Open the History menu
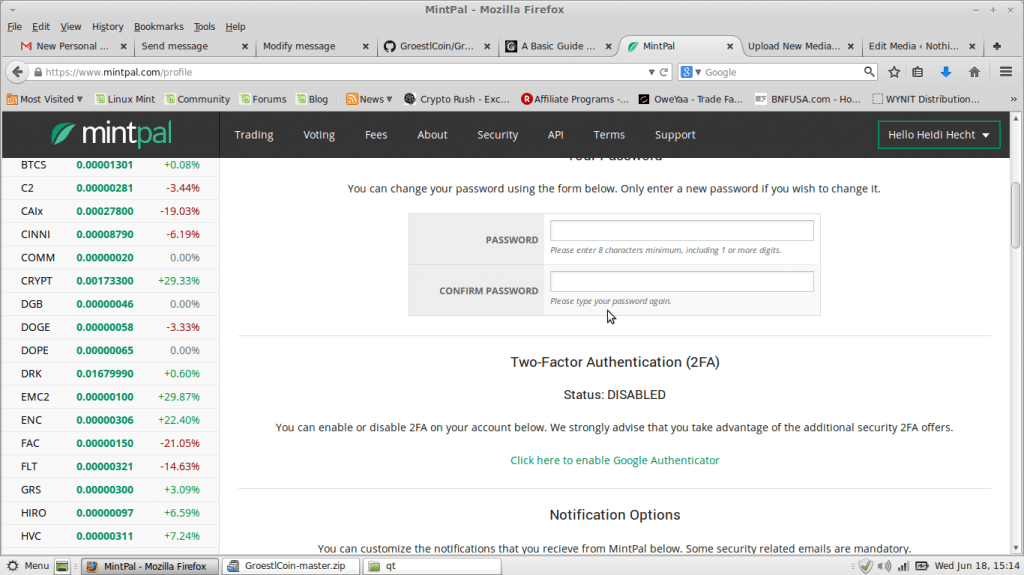Screen dimensions: 1024x575 click(x=107, y=27)
